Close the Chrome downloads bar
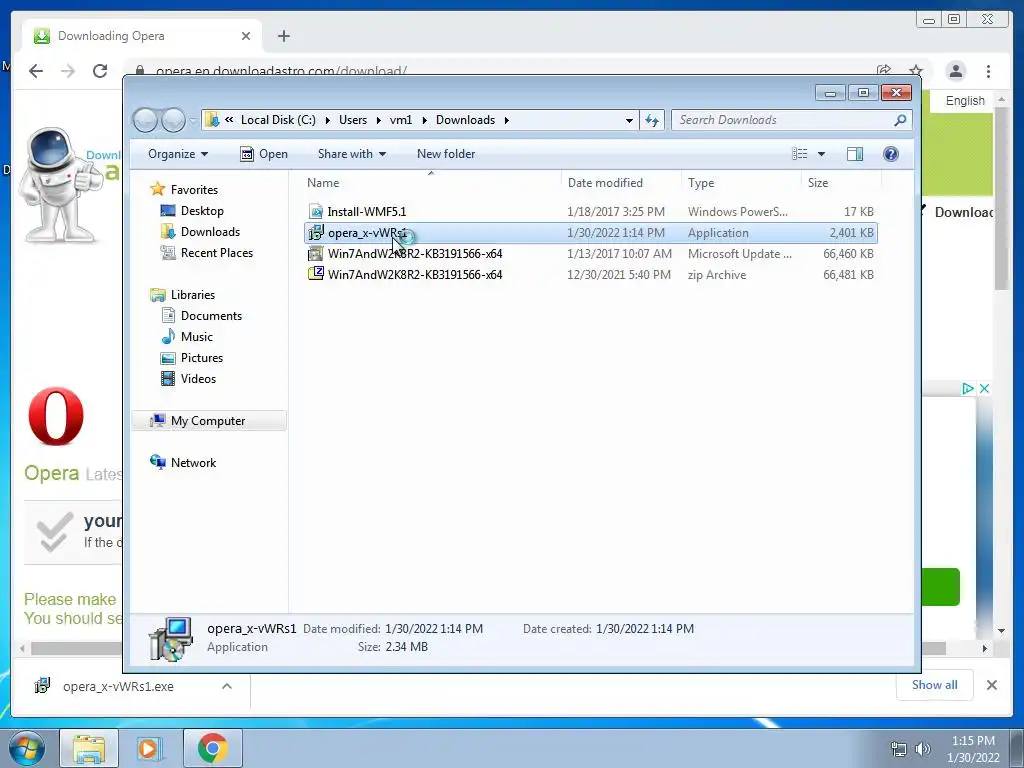This screenshot has height=768, width=1024. (991, 685)
